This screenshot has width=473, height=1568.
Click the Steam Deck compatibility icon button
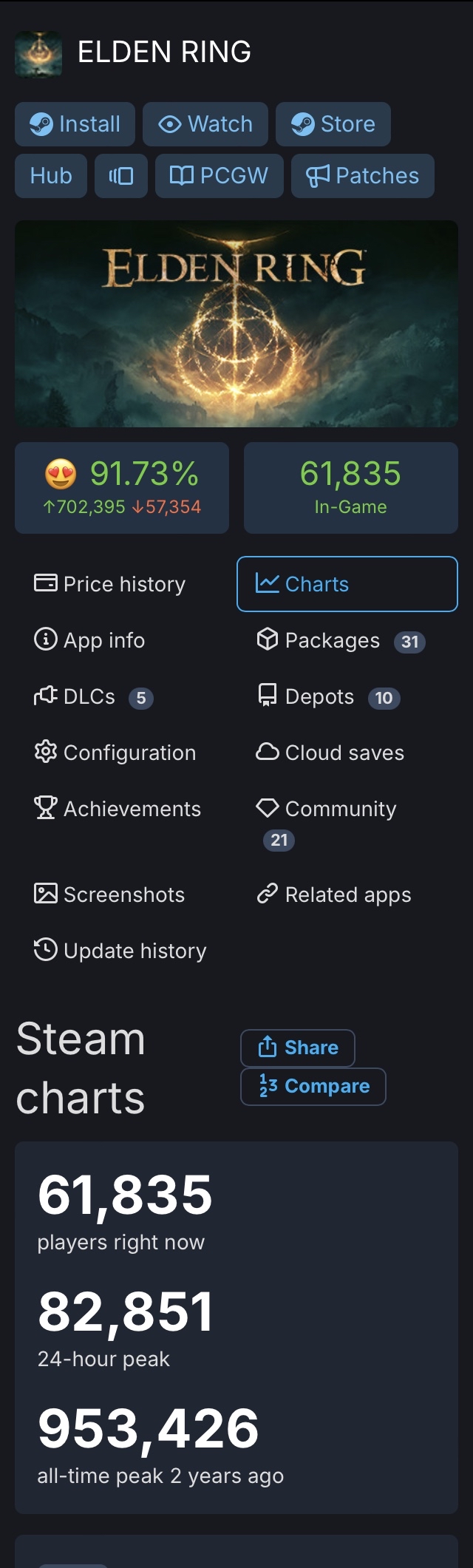coord(121,176)
